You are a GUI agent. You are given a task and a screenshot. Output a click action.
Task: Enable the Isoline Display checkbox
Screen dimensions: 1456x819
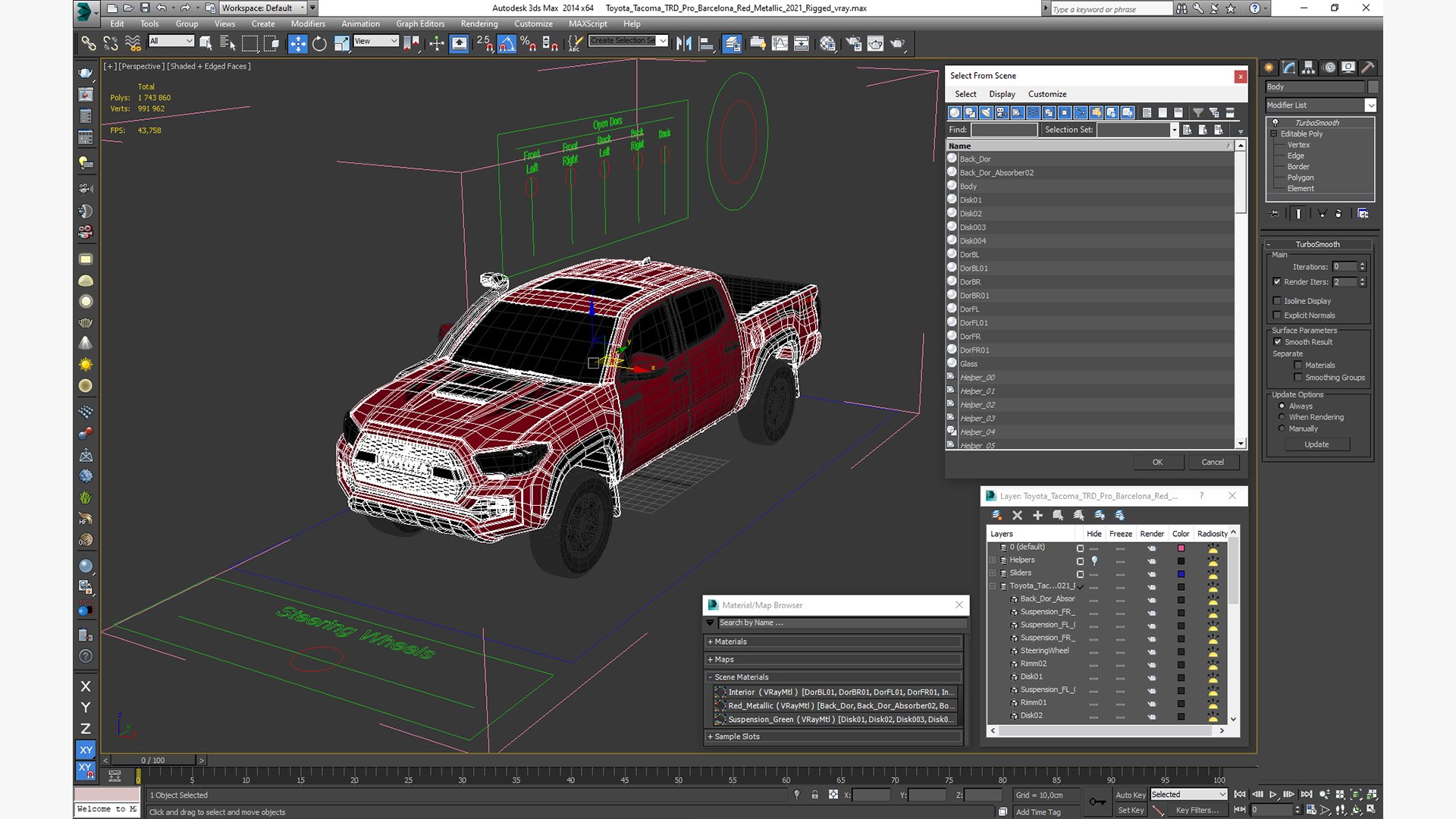click(x=1277, y=301)
